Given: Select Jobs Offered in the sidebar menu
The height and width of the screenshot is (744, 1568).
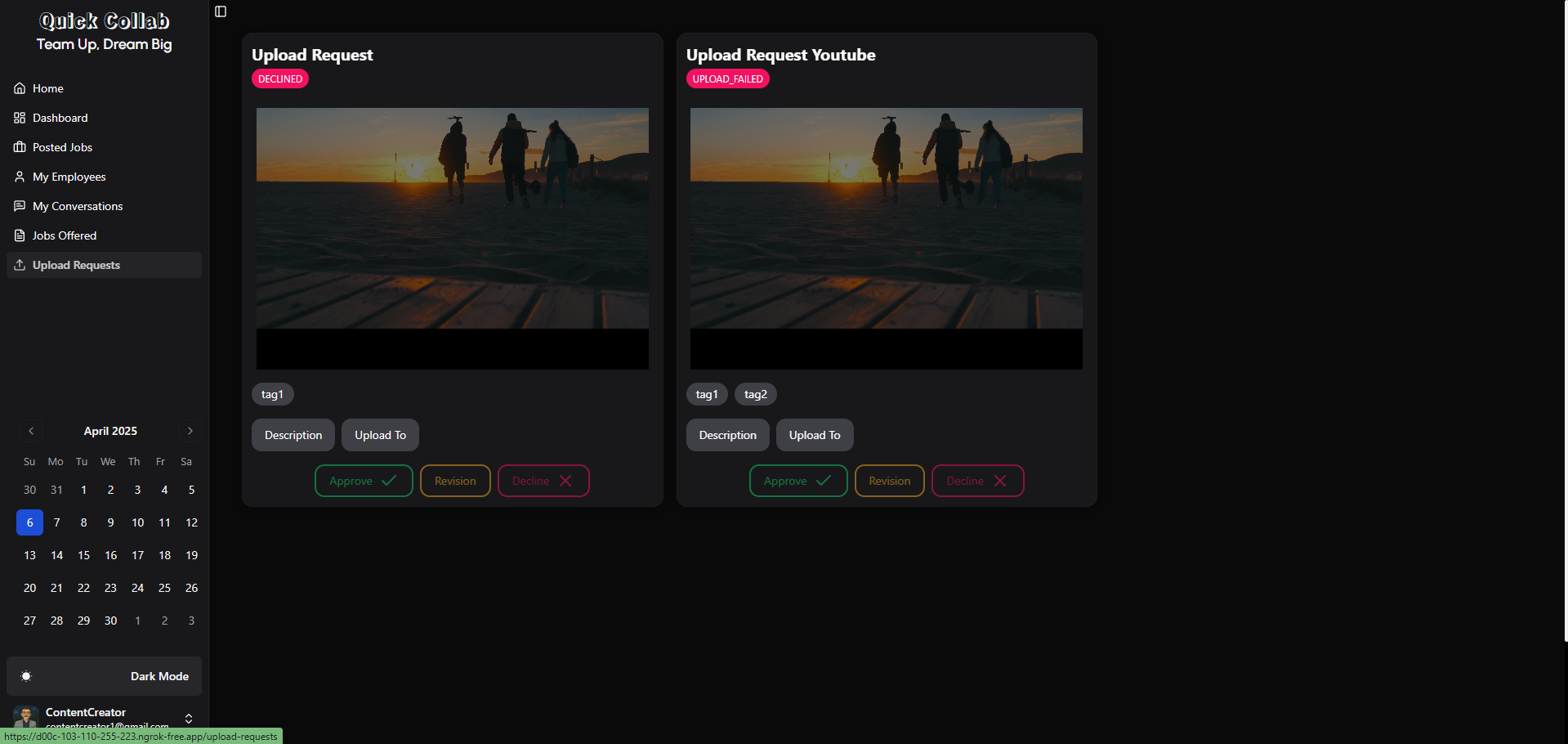Looking at the screenshot, I should click(19, 235).
